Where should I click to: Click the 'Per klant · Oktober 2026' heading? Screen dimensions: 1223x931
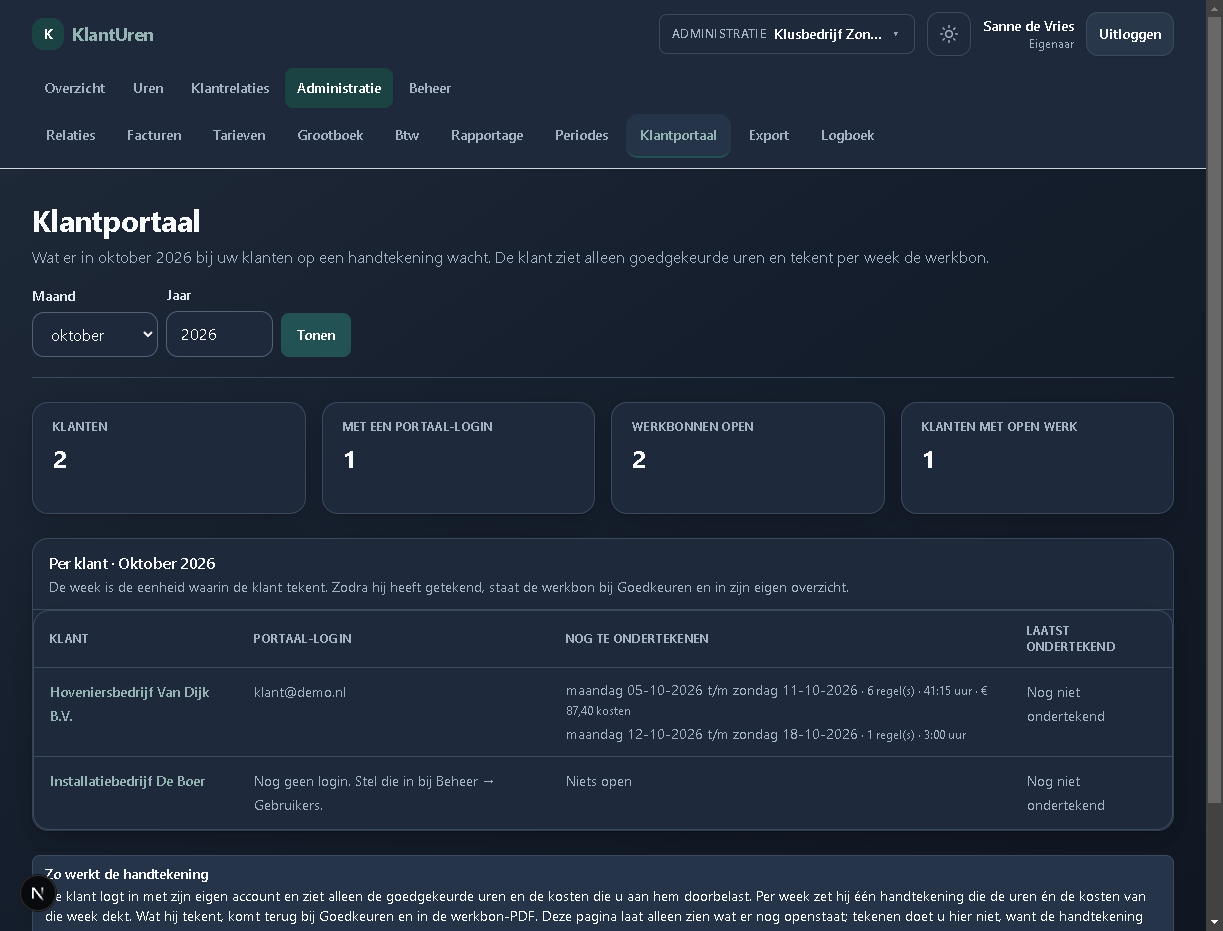tap(132, 563)
